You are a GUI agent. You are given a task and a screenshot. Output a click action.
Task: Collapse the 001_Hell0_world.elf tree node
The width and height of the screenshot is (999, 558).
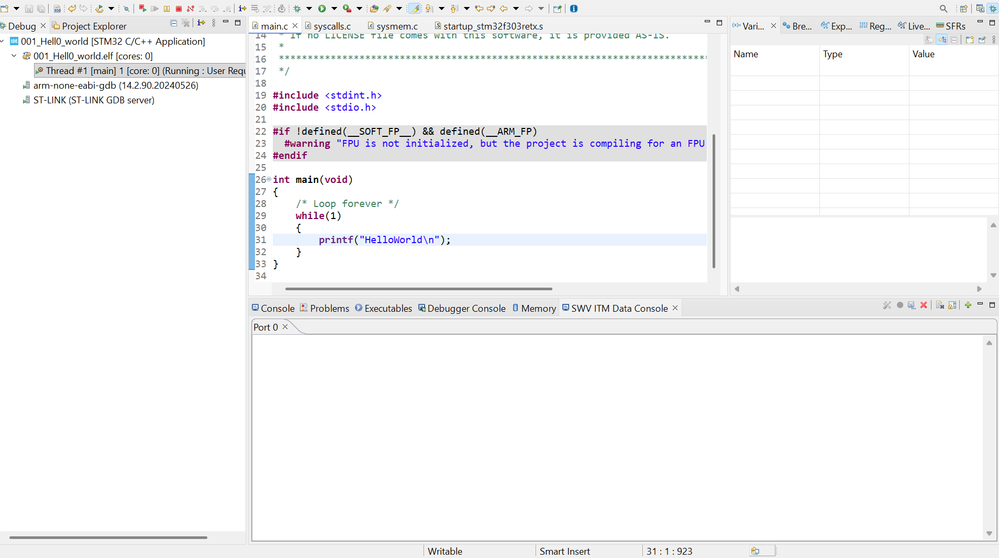tap(15, 57)
